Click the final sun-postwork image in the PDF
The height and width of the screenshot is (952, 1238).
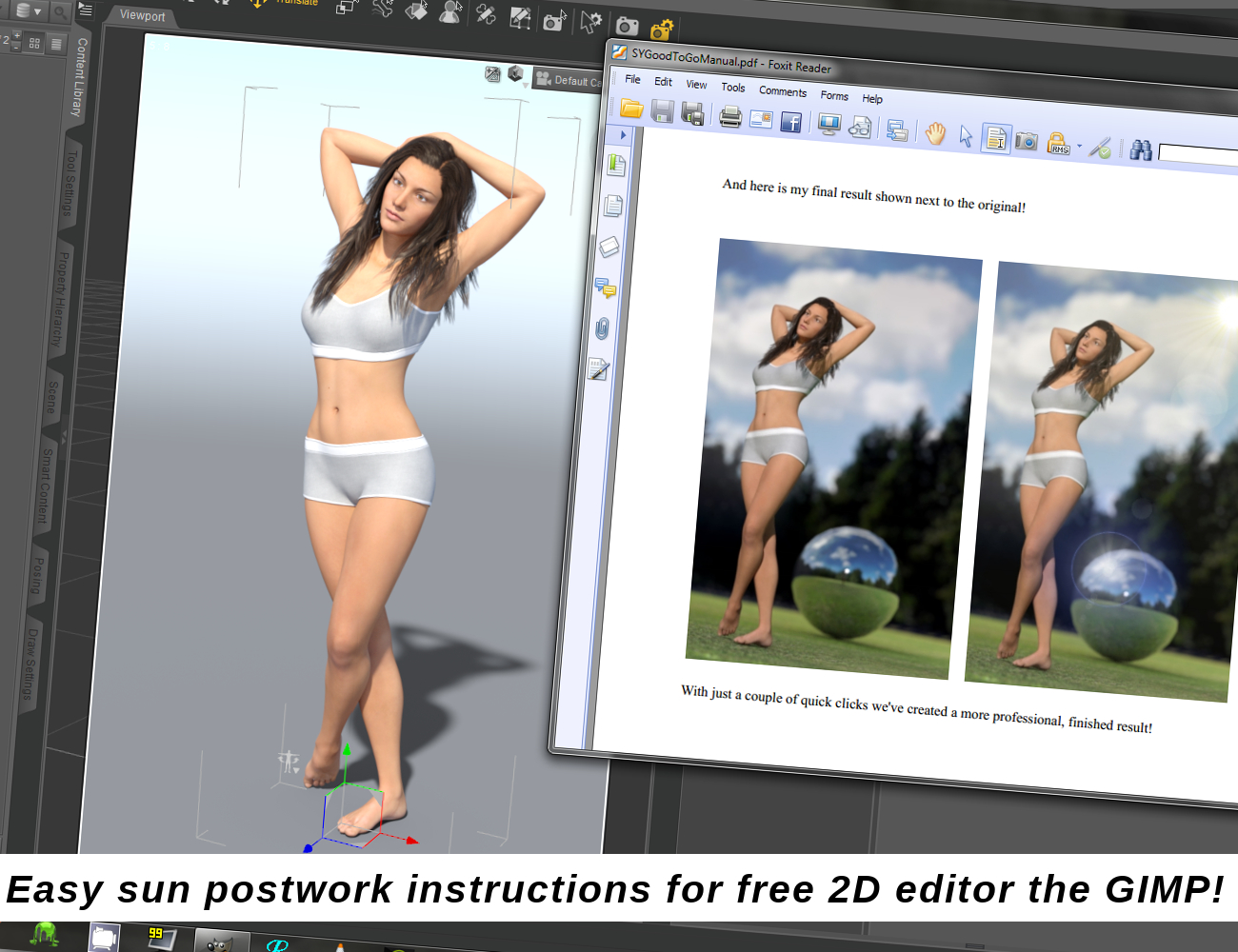(x=1102, y=483)
